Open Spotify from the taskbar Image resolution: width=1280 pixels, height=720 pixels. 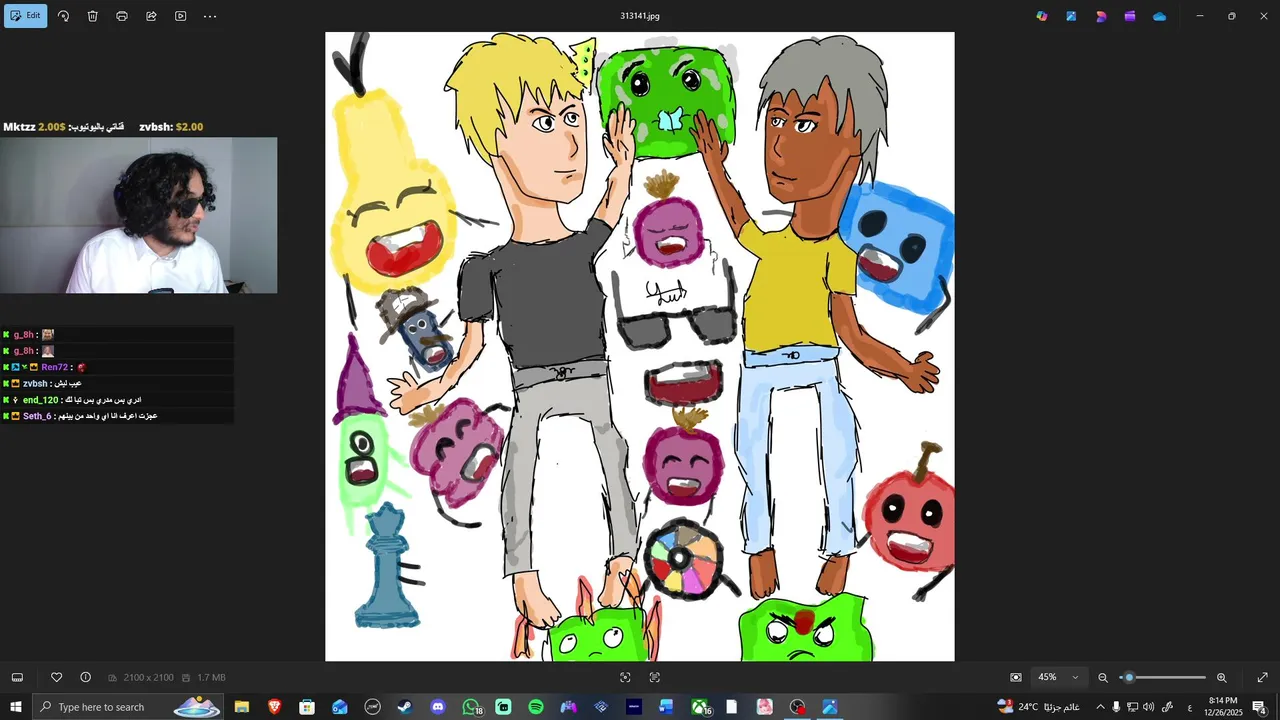coord(536,707)
